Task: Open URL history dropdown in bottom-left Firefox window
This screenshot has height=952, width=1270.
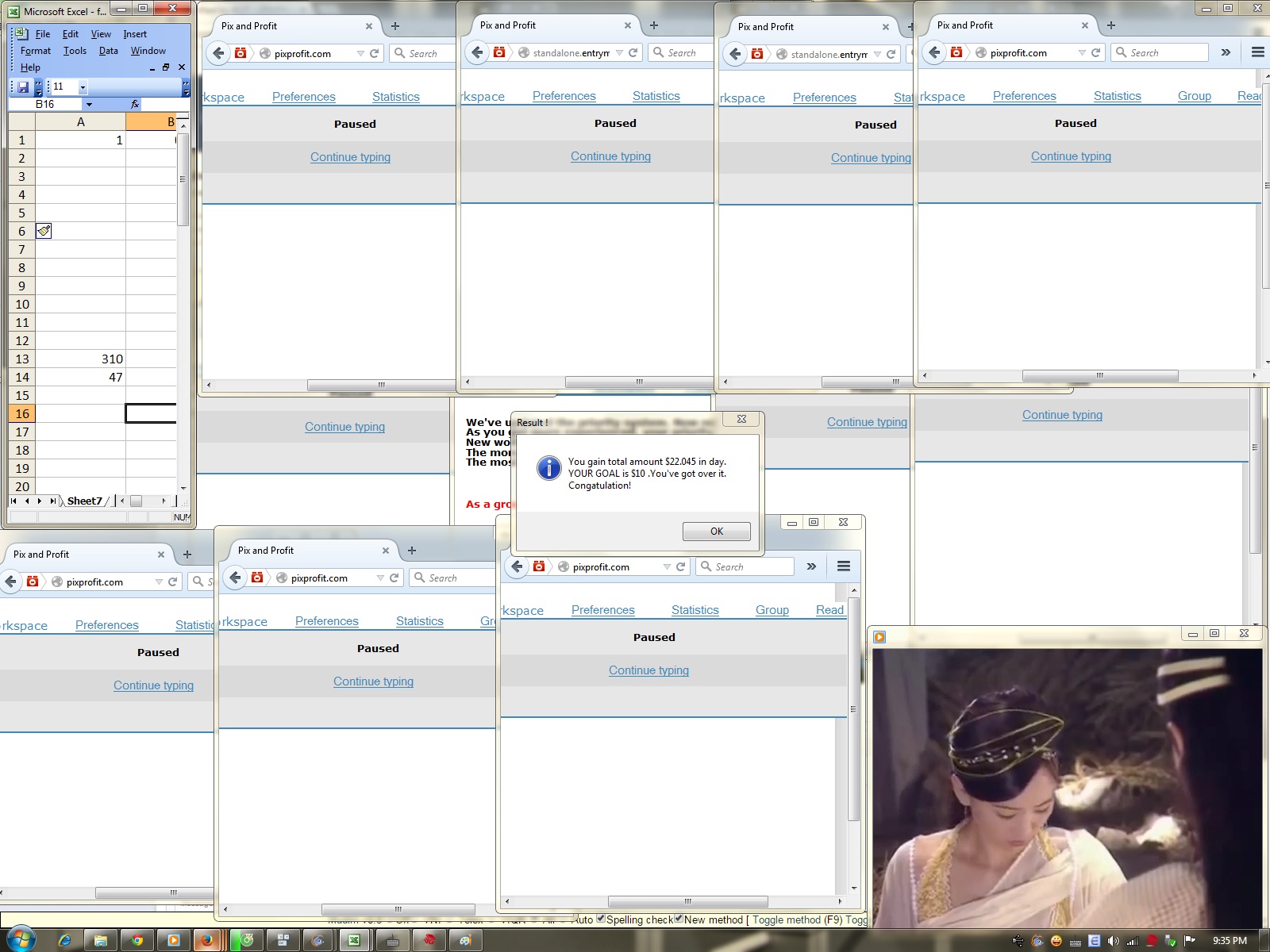Action: [159, 582]
